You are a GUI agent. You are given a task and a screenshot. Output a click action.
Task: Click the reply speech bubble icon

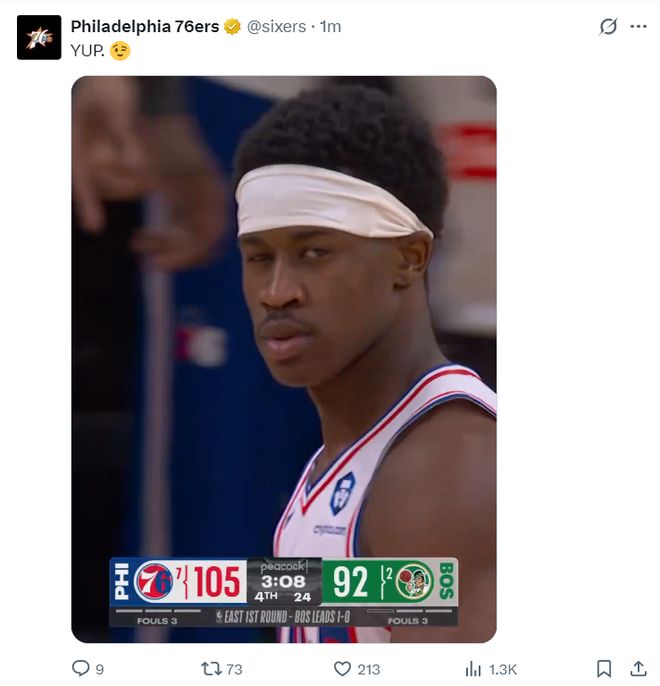pos(81,668)
